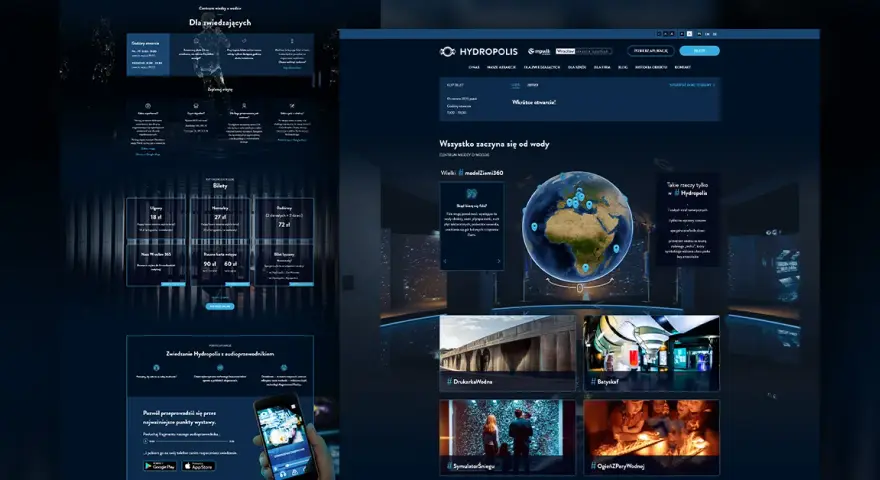Image resolution: width=880 pixels, height=480 pixels.
Task: Open the Kontakt menu item
Action: [682, 67]
